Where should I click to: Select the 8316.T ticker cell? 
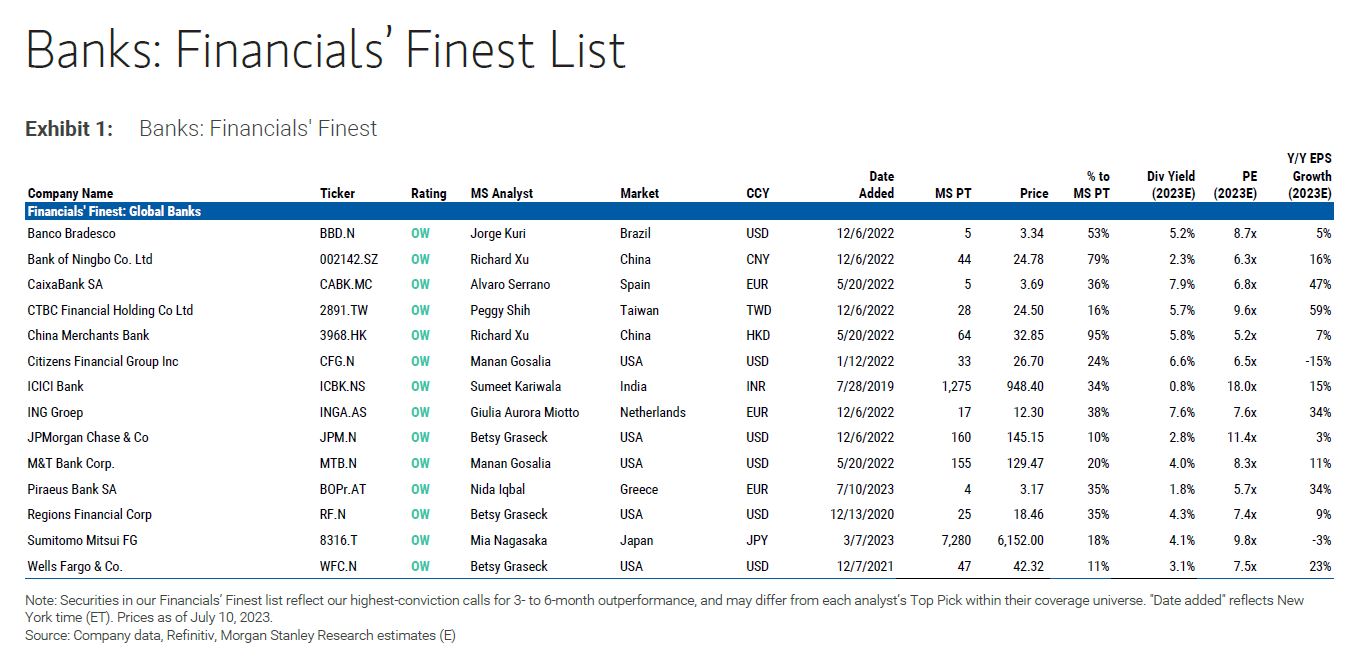coord(336,541)
